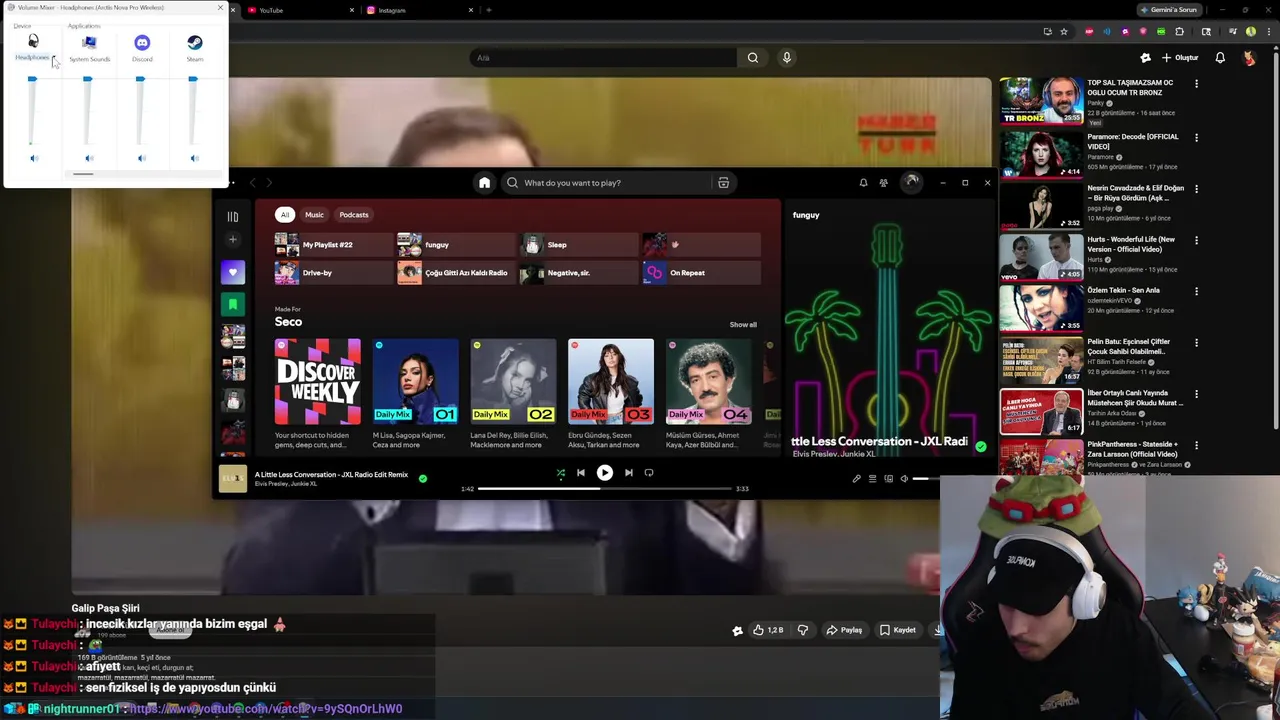This screenshot has height=720, width=1280.
Task: Click YouTube search magnifier button
Action: coord(753,58)
